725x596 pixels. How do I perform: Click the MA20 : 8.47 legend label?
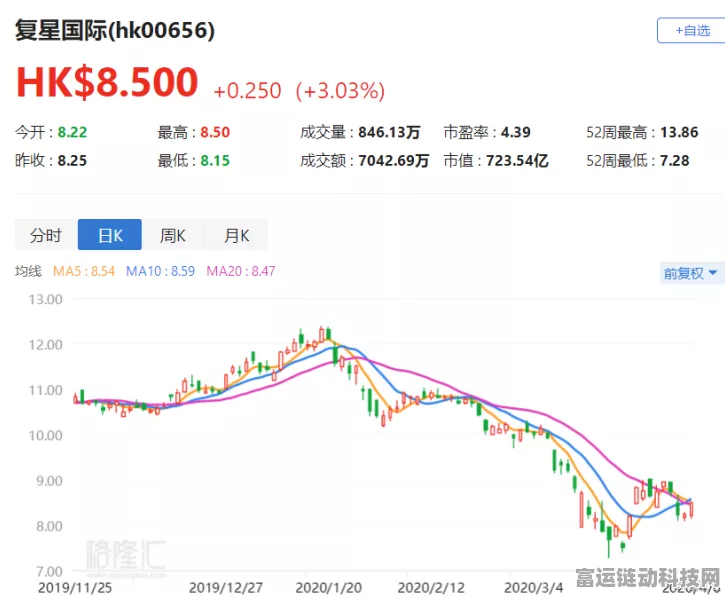240,271
